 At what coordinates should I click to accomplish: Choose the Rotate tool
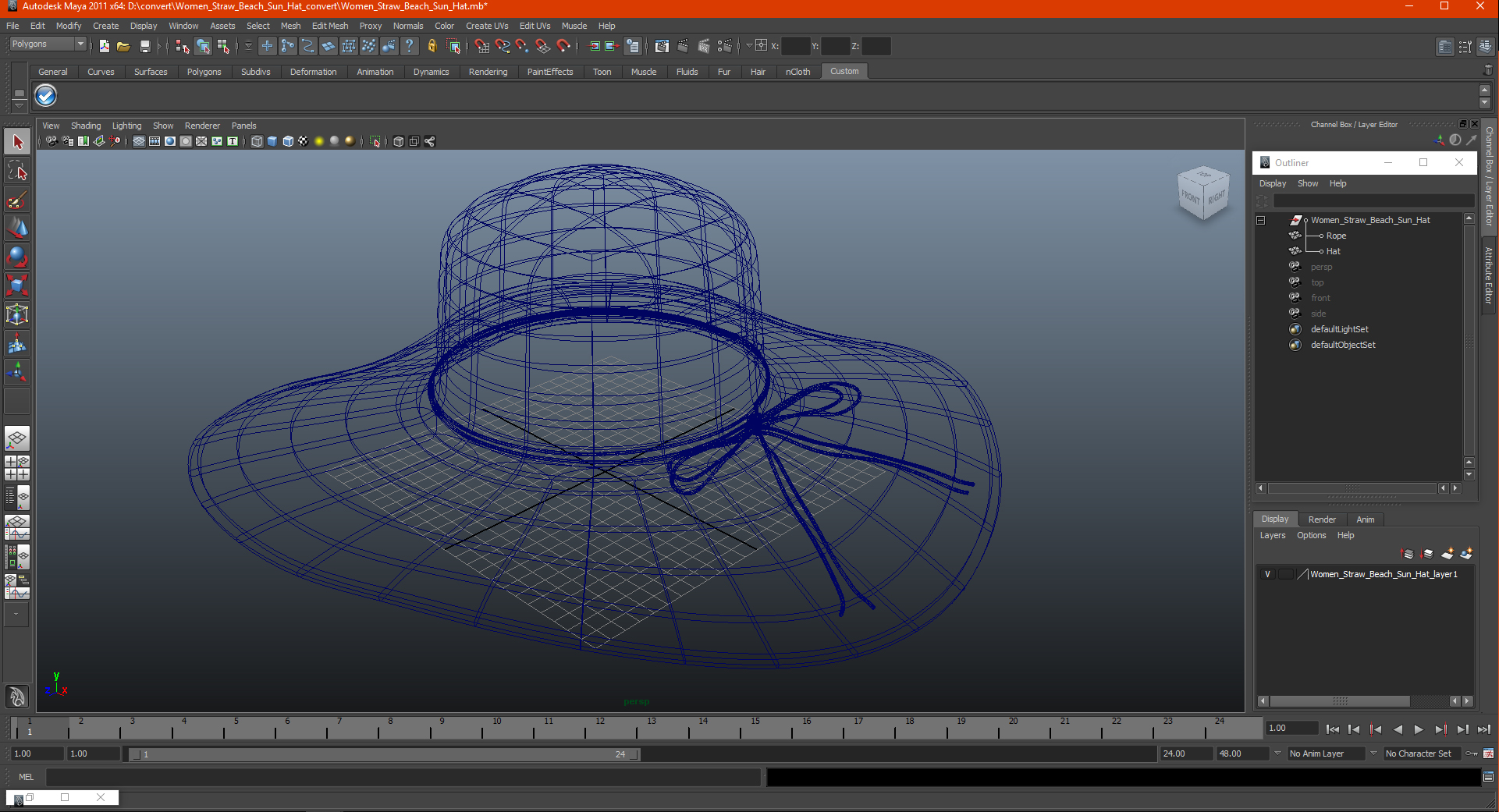coord(17,257)
